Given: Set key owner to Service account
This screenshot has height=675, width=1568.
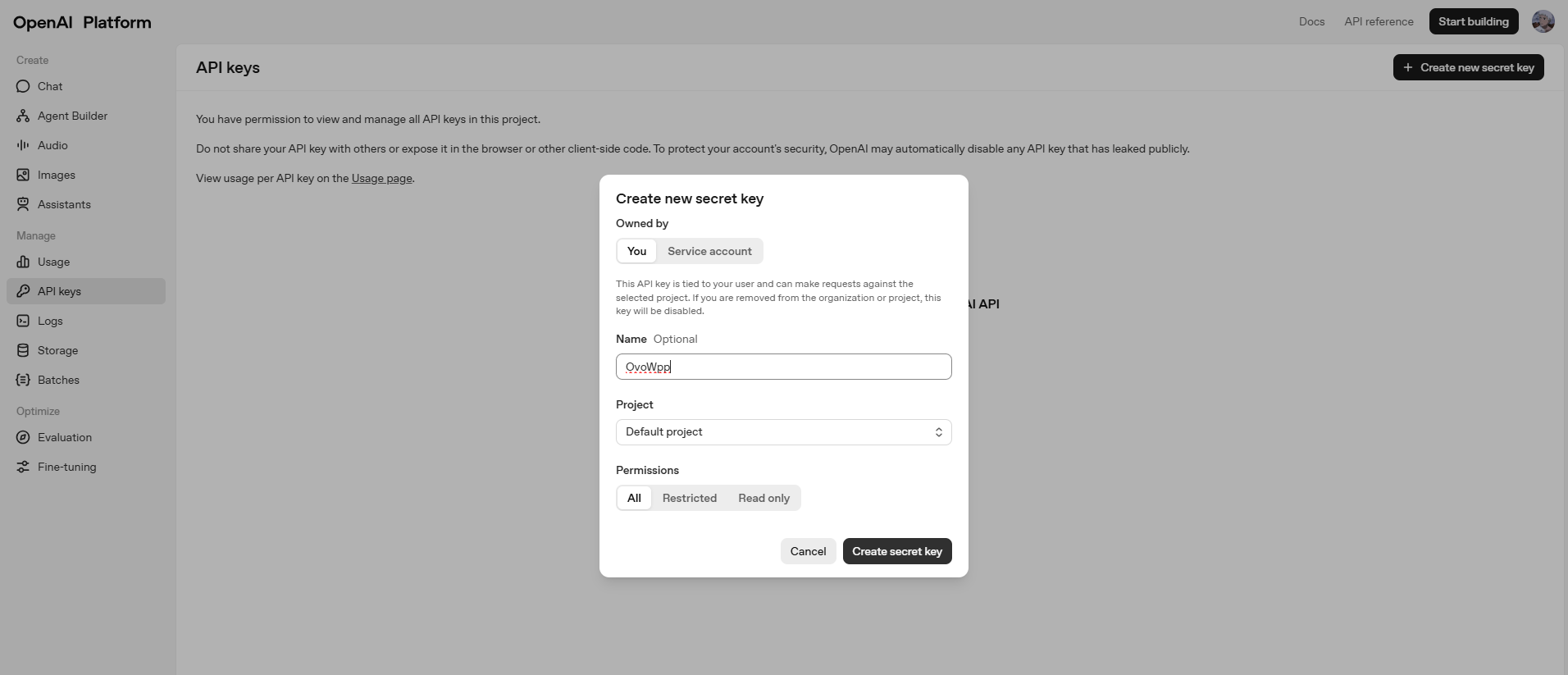Looking at the screenshot, I should 709,251.
